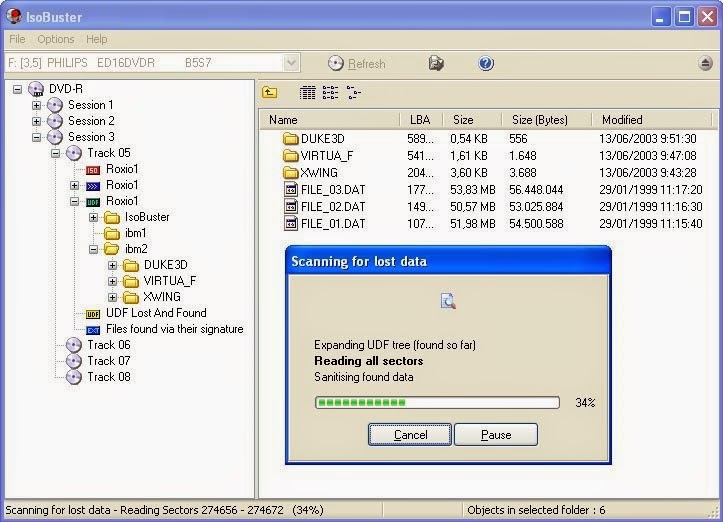Click 'Sanitising found data' step text
Image resolution: width=723 pixels, height=522 pixels.
[x=363, y=377]
